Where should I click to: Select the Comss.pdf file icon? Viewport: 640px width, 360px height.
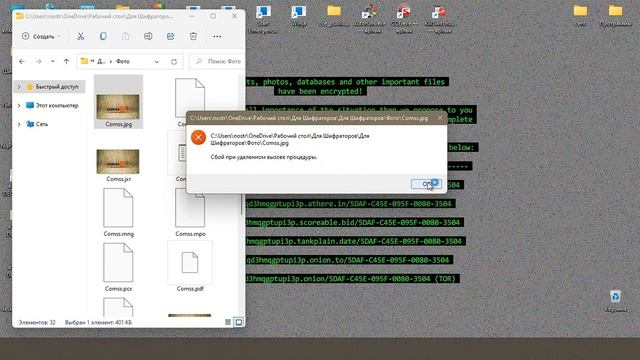click(190, 262)
